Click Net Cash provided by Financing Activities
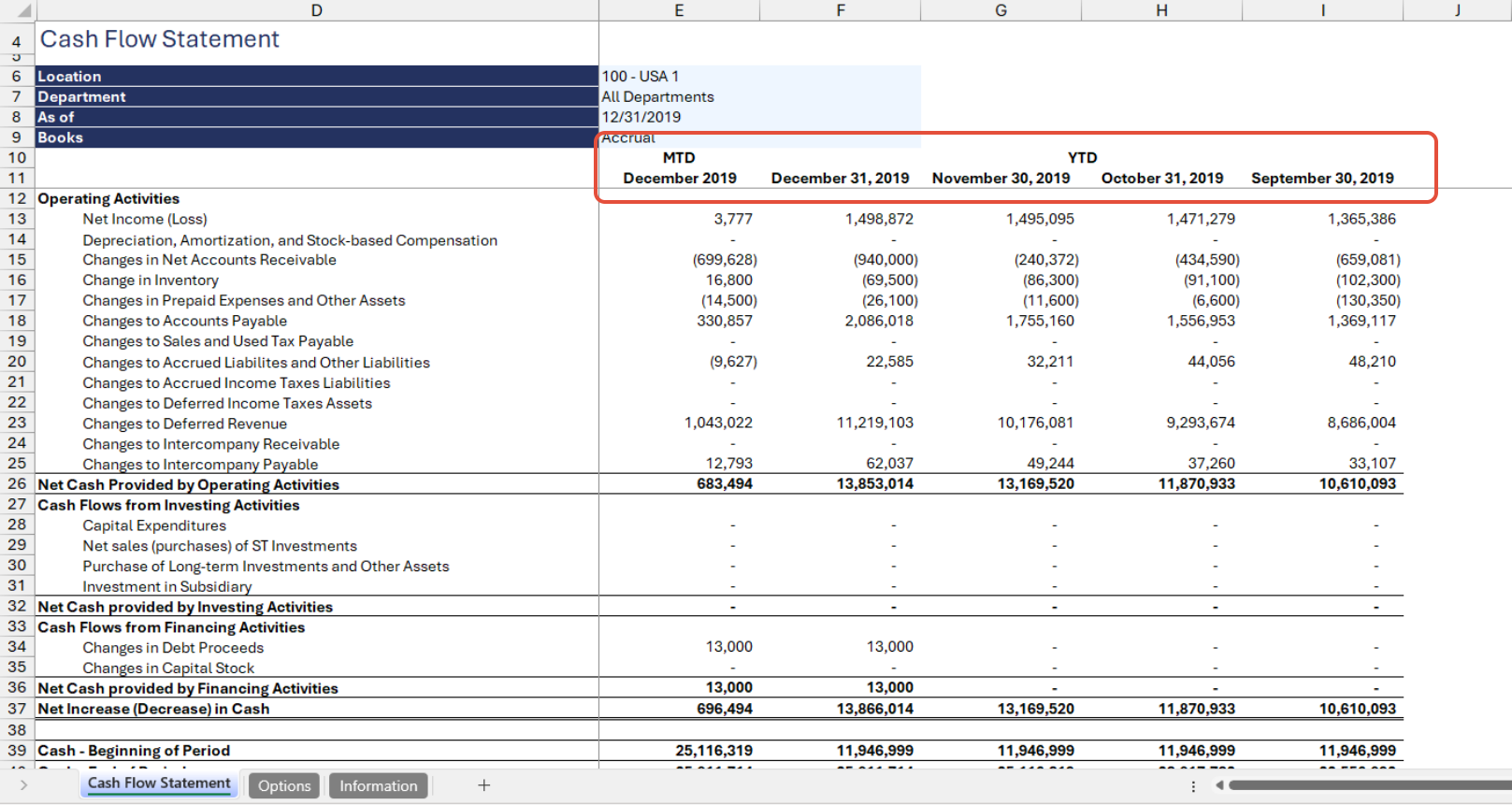Viewport: 1512px width, 805px height. [188, 688]
